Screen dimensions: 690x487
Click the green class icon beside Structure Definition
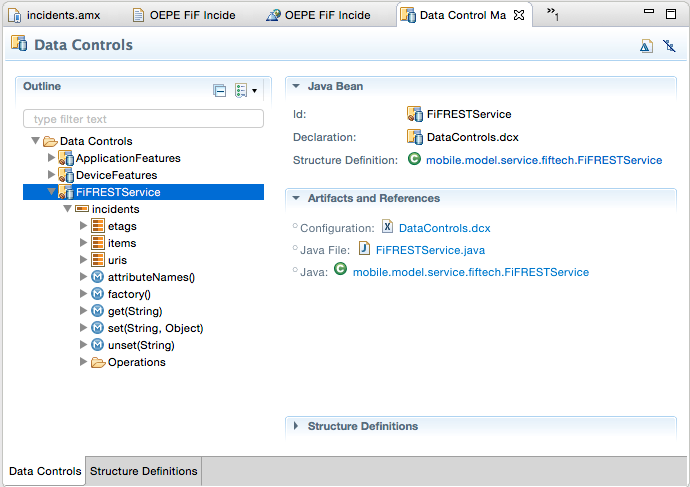tap(414, 159)
